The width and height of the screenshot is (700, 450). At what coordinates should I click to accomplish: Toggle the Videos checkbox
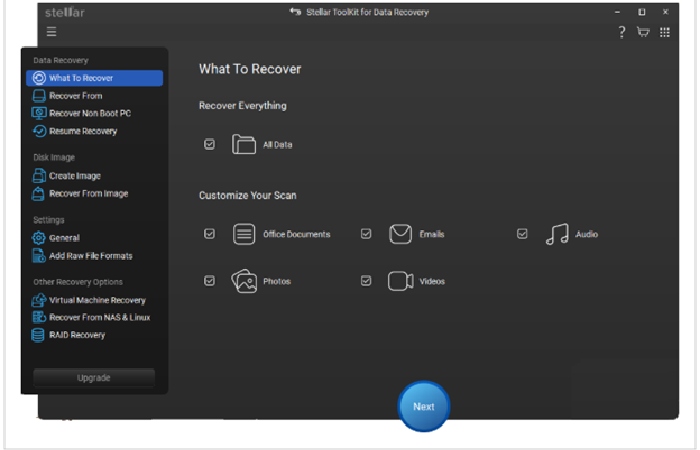(366, 281)
